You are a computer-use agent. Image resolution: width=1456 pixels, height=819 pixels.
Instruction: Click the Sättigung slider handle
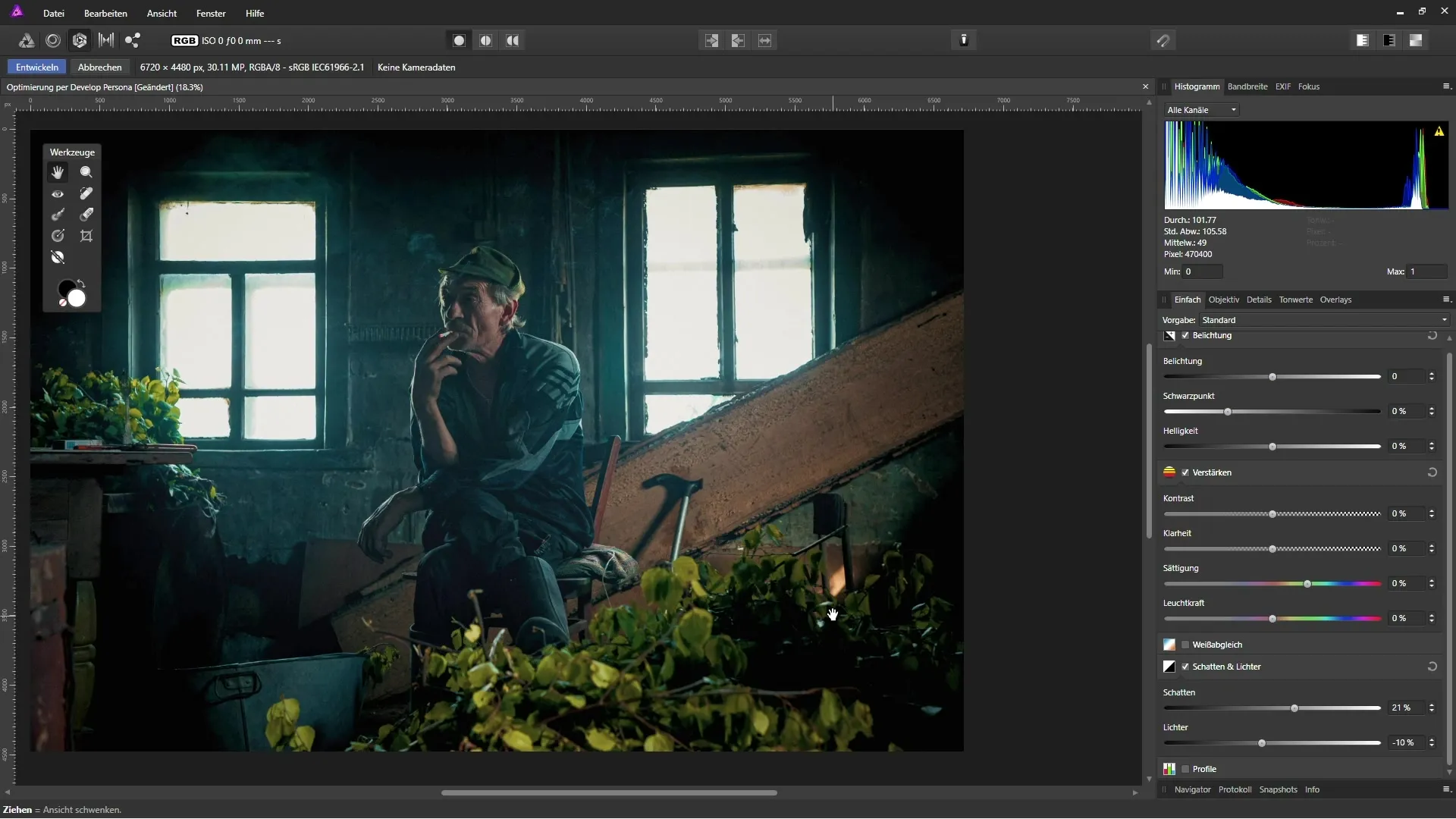(1307, 584)
